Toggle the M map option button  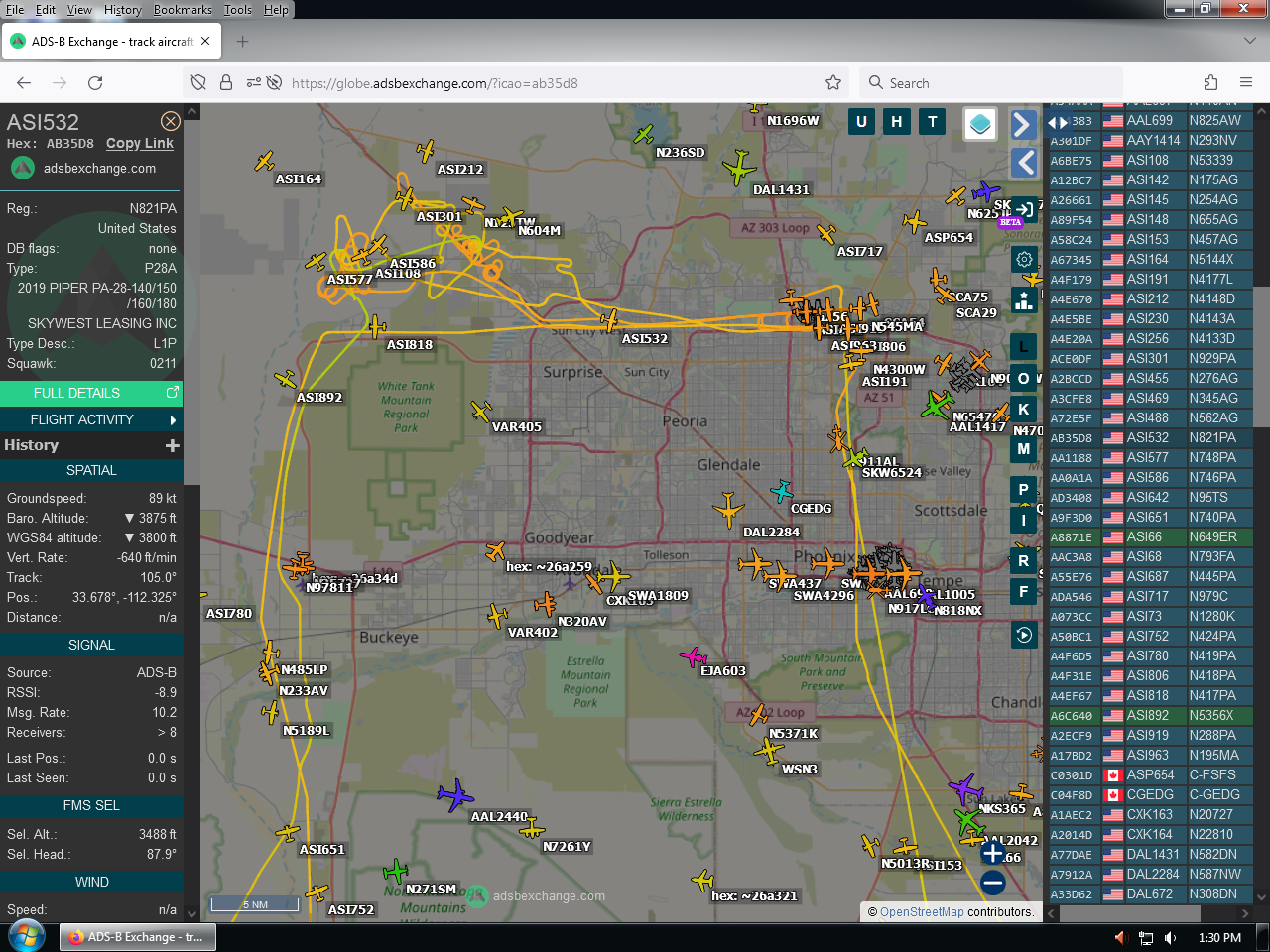[x=1024, y=449]
